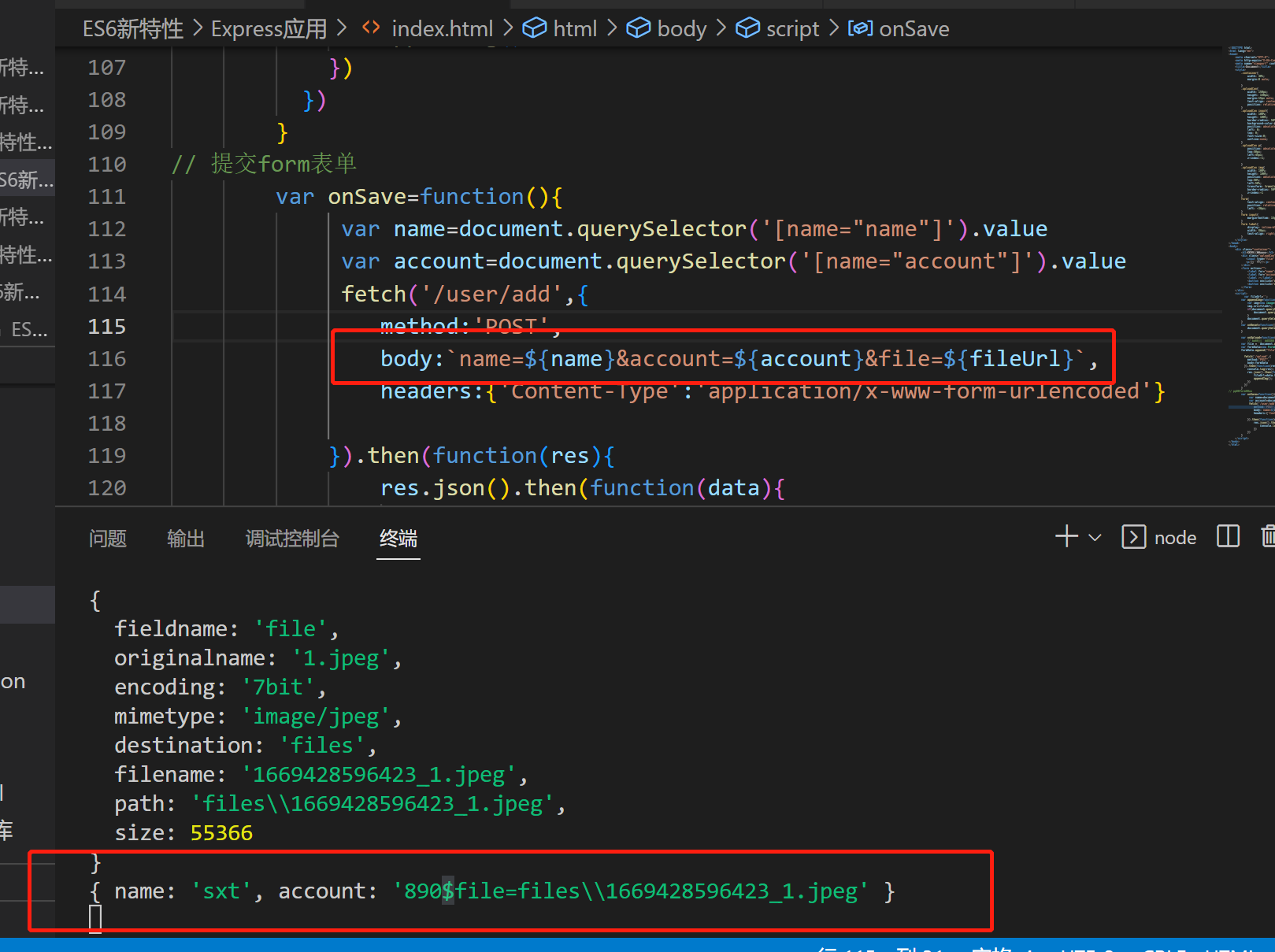1275x952 pixels.
Task: Click var name line 112
Action: pyautogui.click(x=695, y=229)
